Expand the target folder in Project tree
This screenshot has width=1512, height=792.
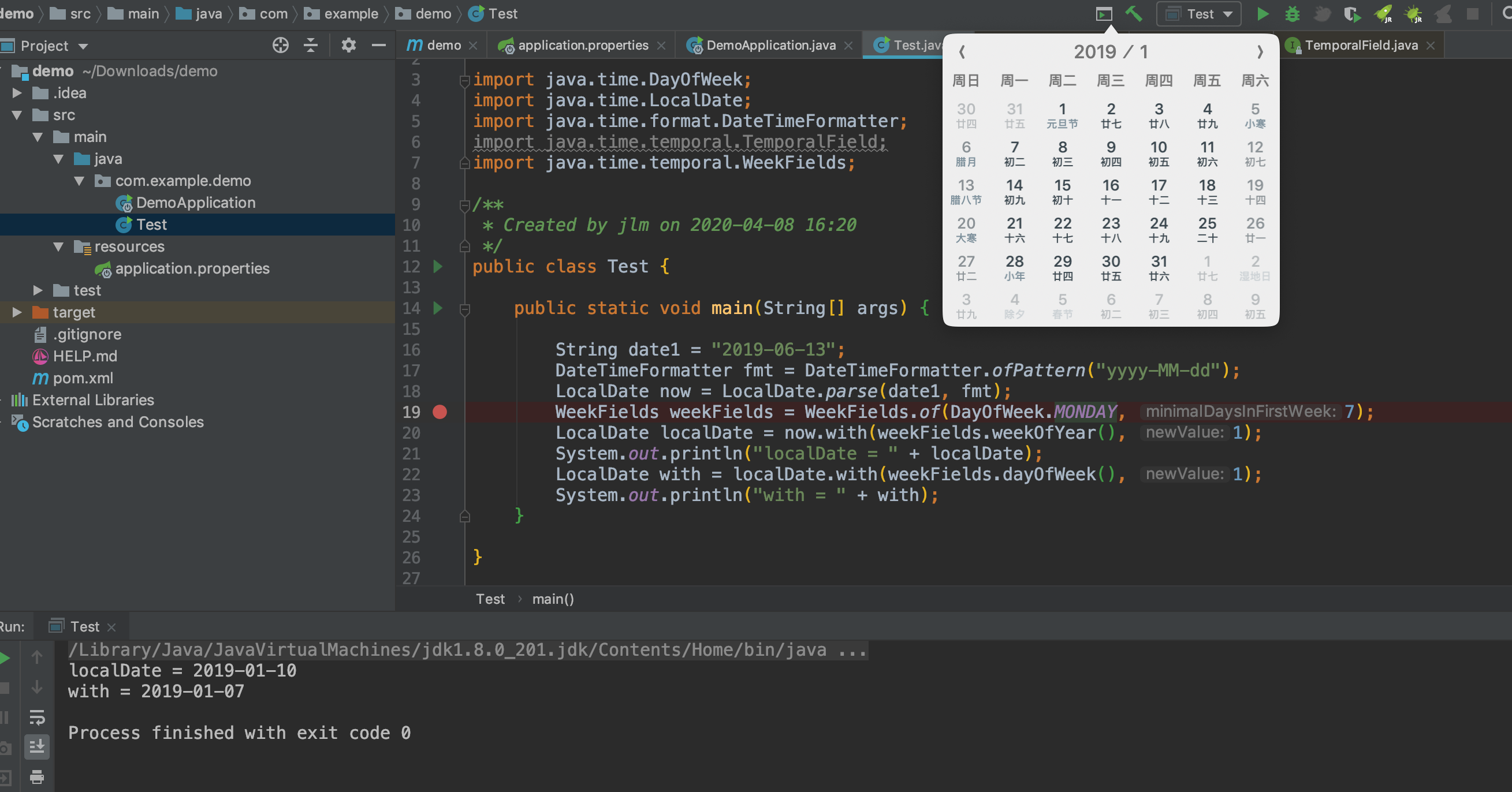(x=17, y=312)
